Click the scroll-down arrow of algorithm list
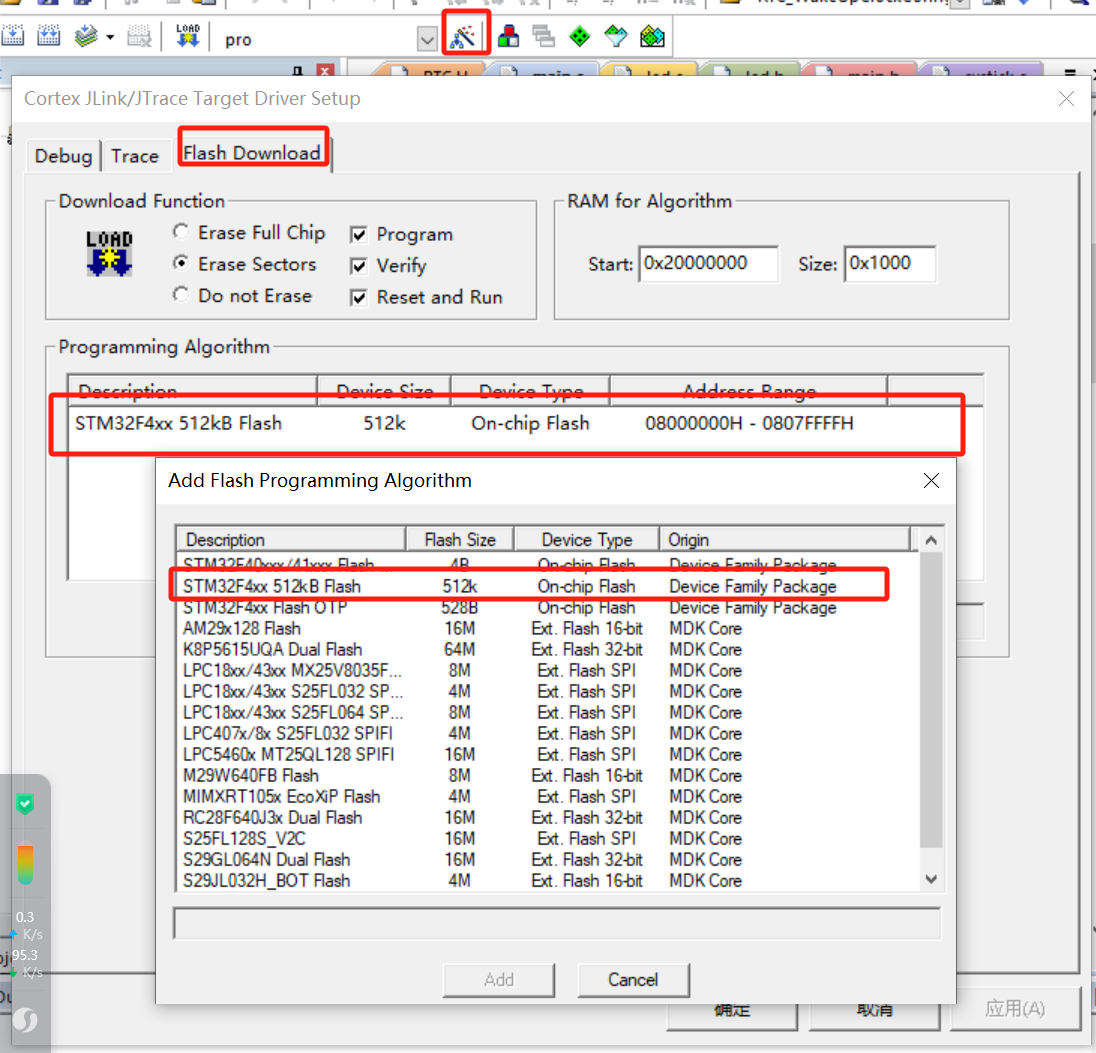1096x1053 pixels. coord(931,879)
